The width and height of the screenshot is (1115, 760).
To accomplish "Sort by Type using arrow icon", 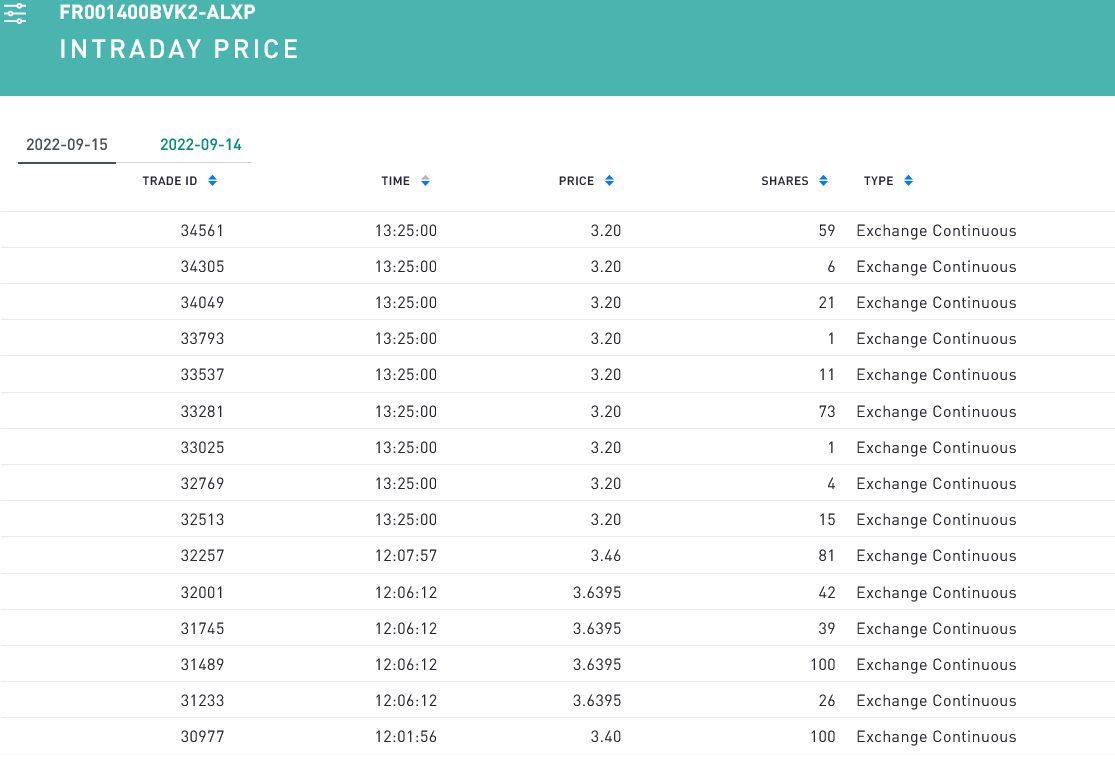I will [x=908, y=181].
